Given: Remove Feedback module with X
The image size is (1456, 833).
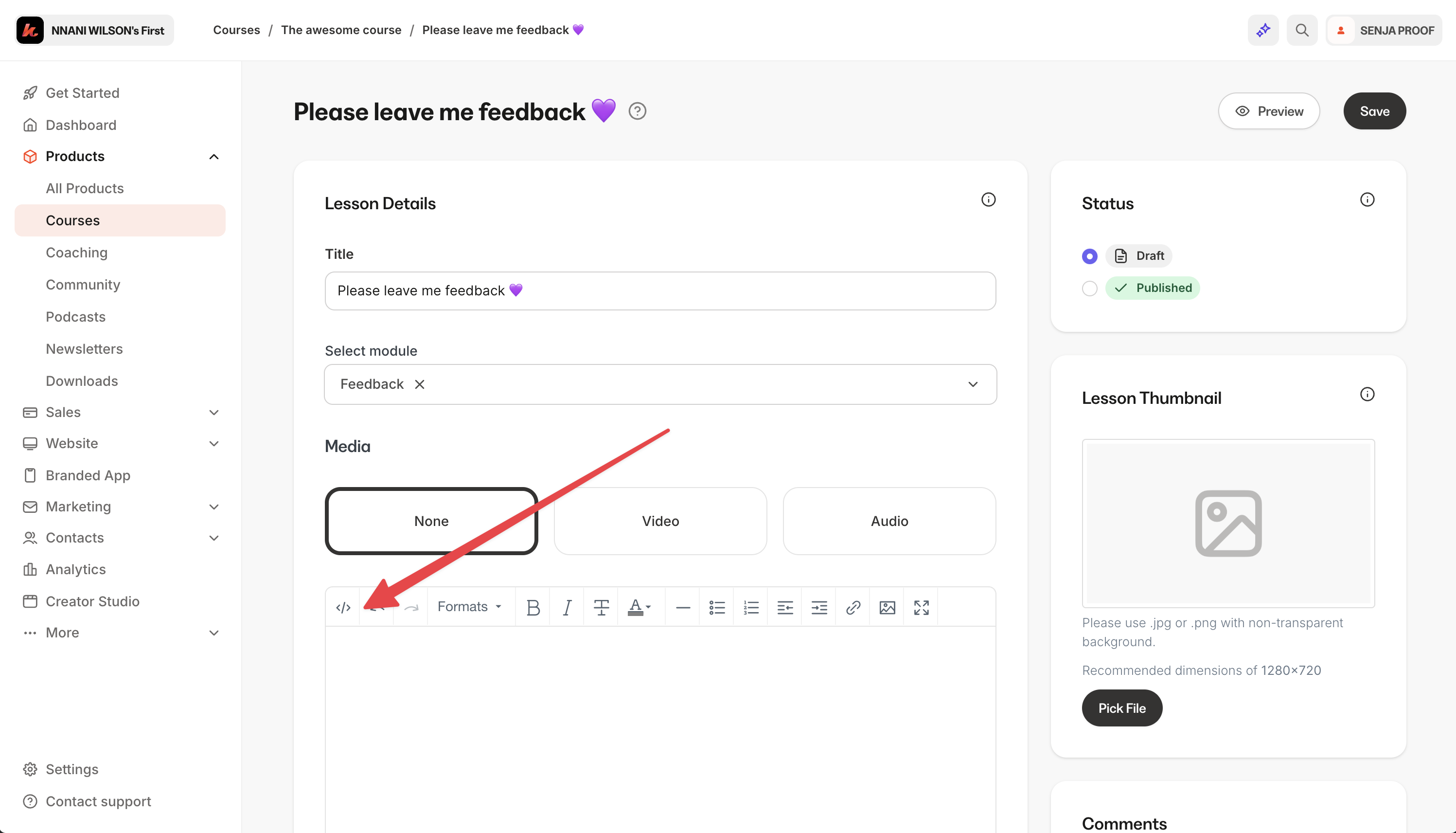Looking at the screenshot, I should pyautogui.click(x=419, y=384).
